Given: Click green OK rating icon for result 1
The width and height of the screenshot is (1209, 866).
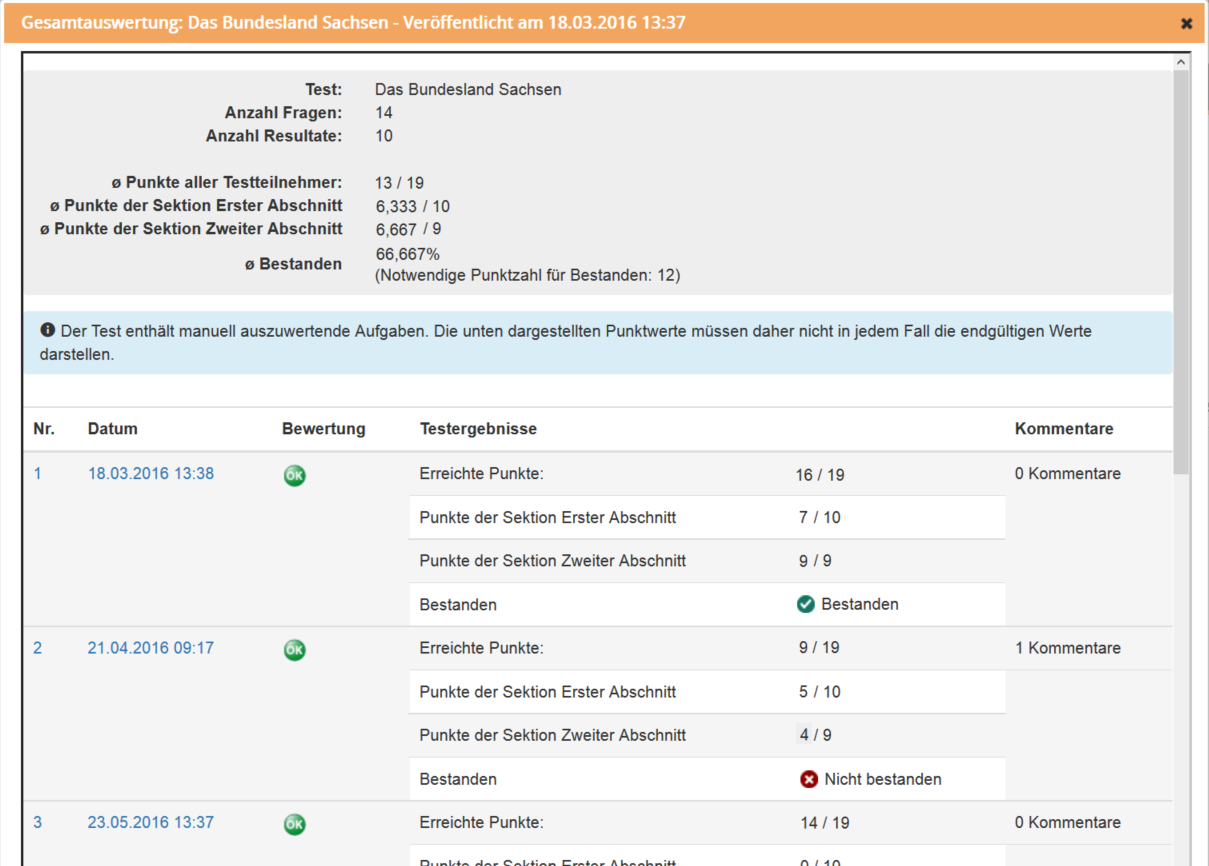Looking at the screenshot, I should [294, 476].
